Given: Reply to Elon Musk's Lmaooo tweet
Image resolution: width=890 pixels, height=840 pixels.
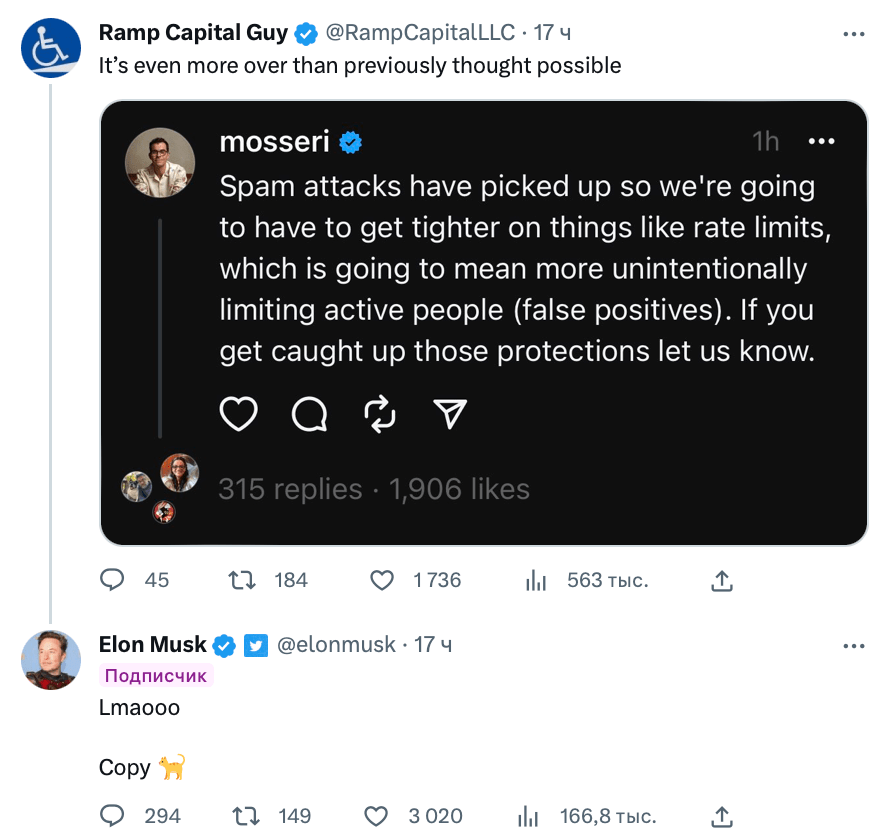Looking at the screenshot, I should point(112,816).
